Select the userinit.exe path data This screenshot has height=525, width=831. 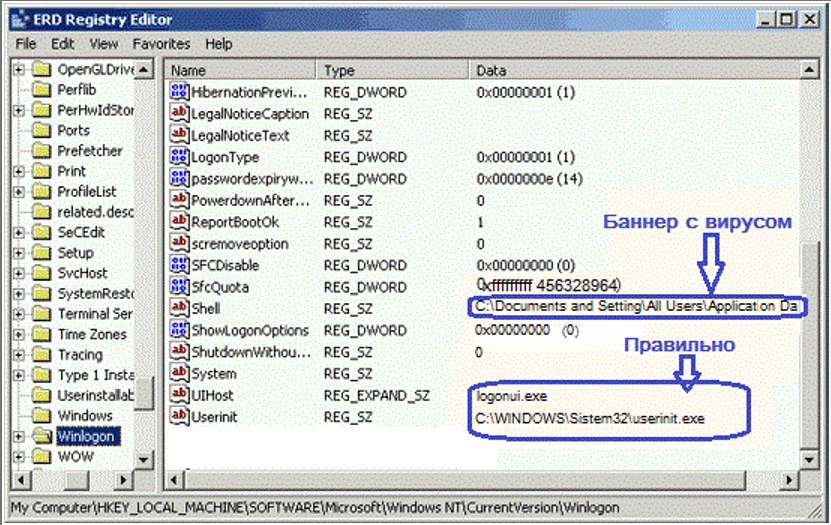(590, 419)
